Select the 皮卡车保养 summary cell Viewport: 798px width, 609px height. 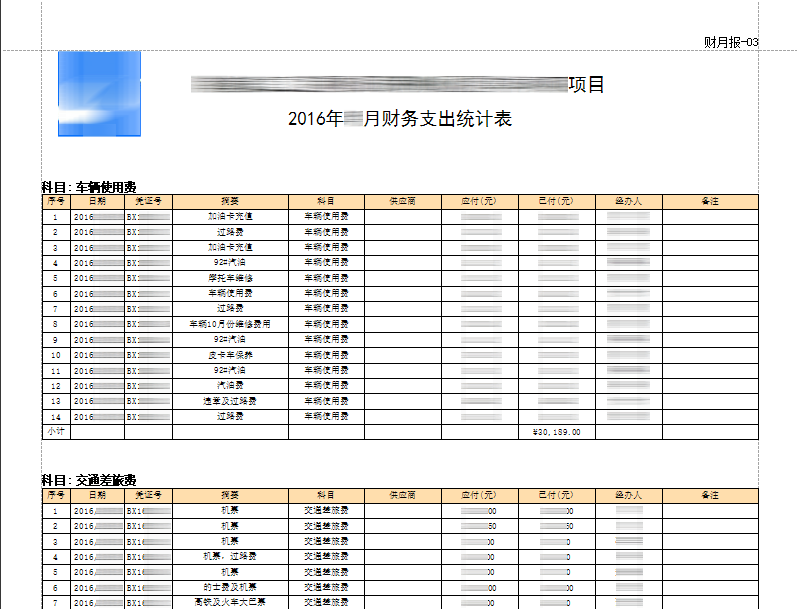coord(230,355)
